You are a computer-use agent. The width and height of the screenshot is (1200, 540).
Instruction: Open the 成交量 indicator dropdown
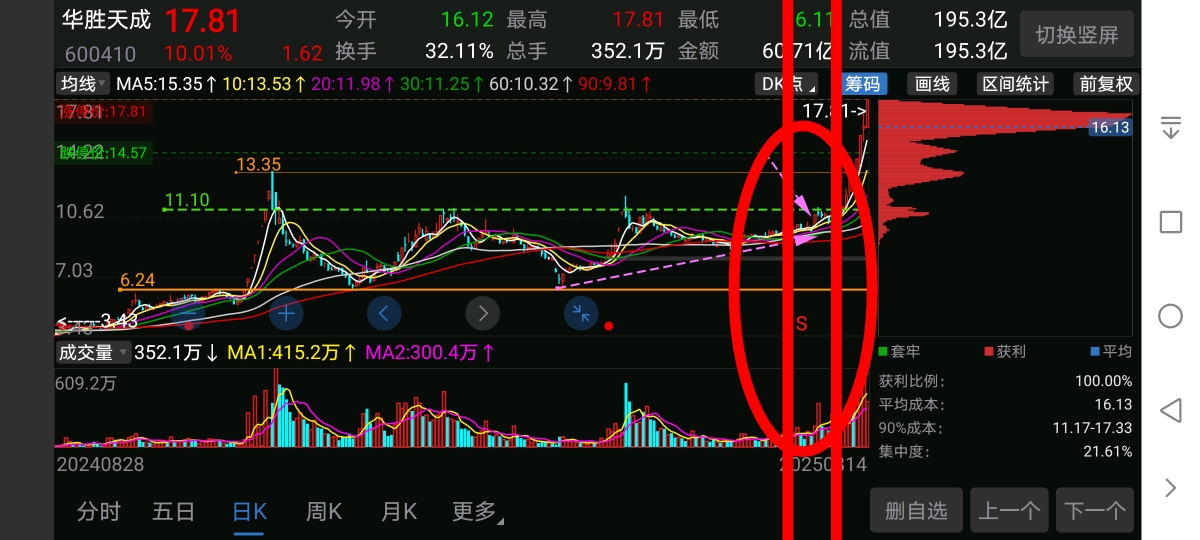(x=93, y=352)
